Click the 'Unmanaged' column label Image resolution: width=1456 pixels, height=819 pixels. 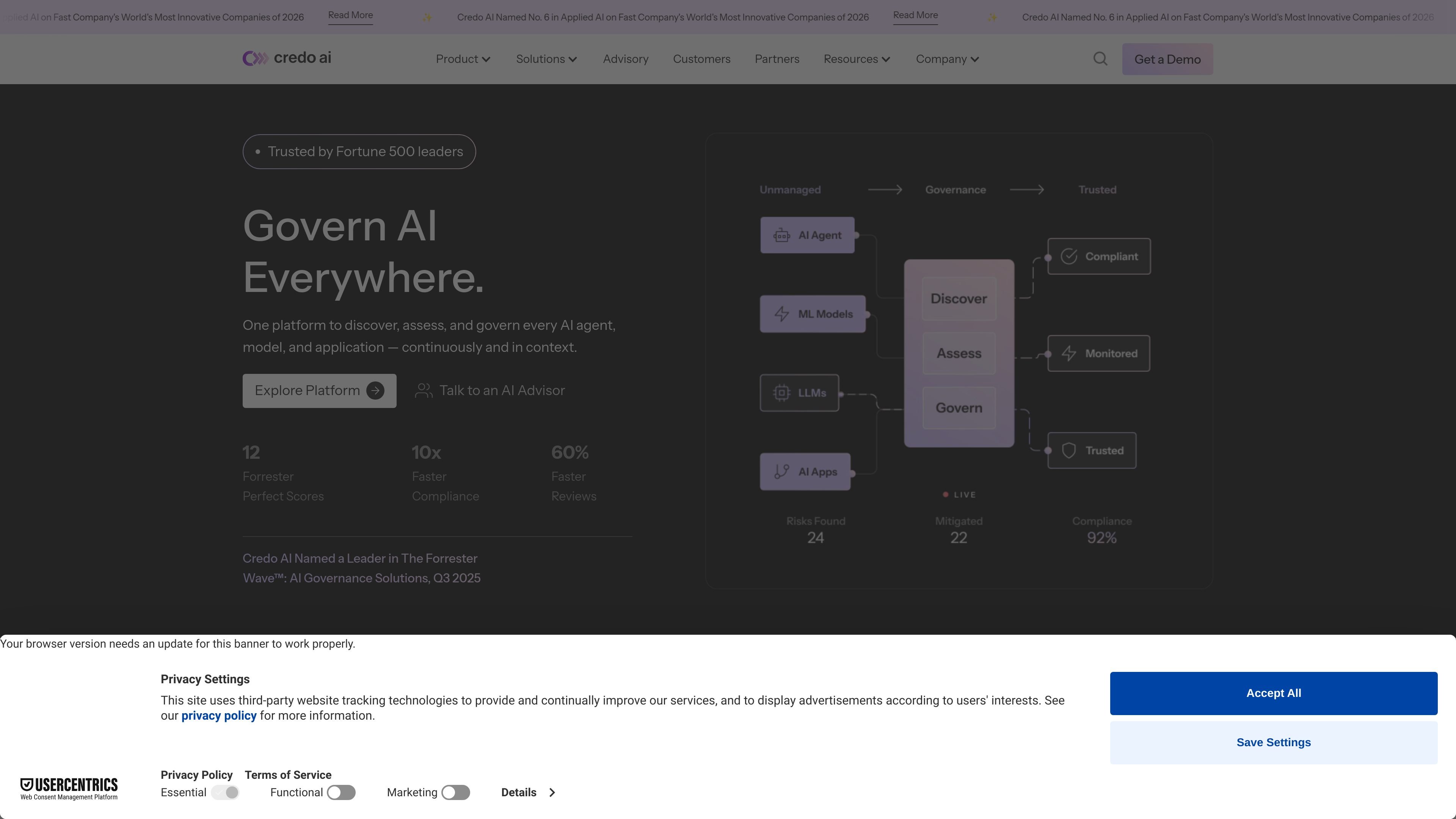click(x=789, y=190)
